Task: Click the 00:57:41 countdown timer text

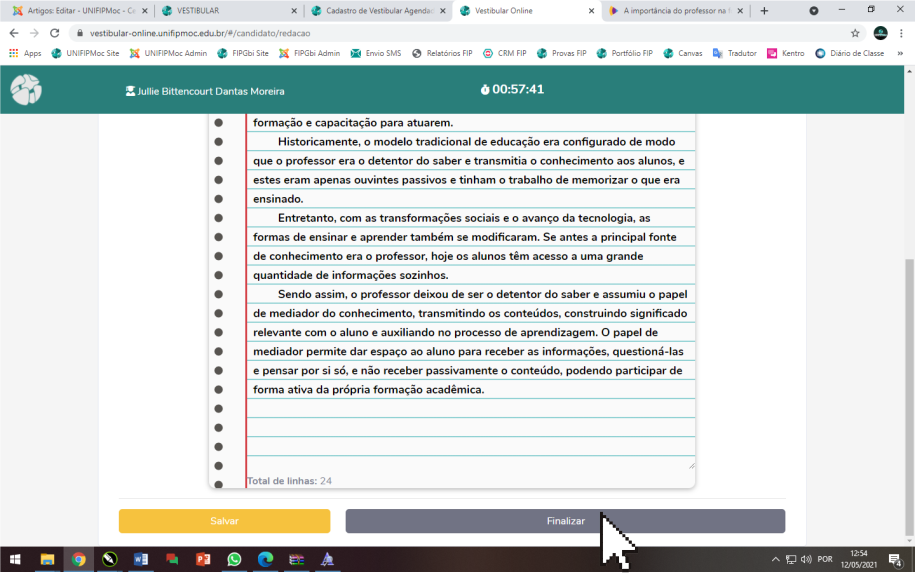Action: [518, 89]
